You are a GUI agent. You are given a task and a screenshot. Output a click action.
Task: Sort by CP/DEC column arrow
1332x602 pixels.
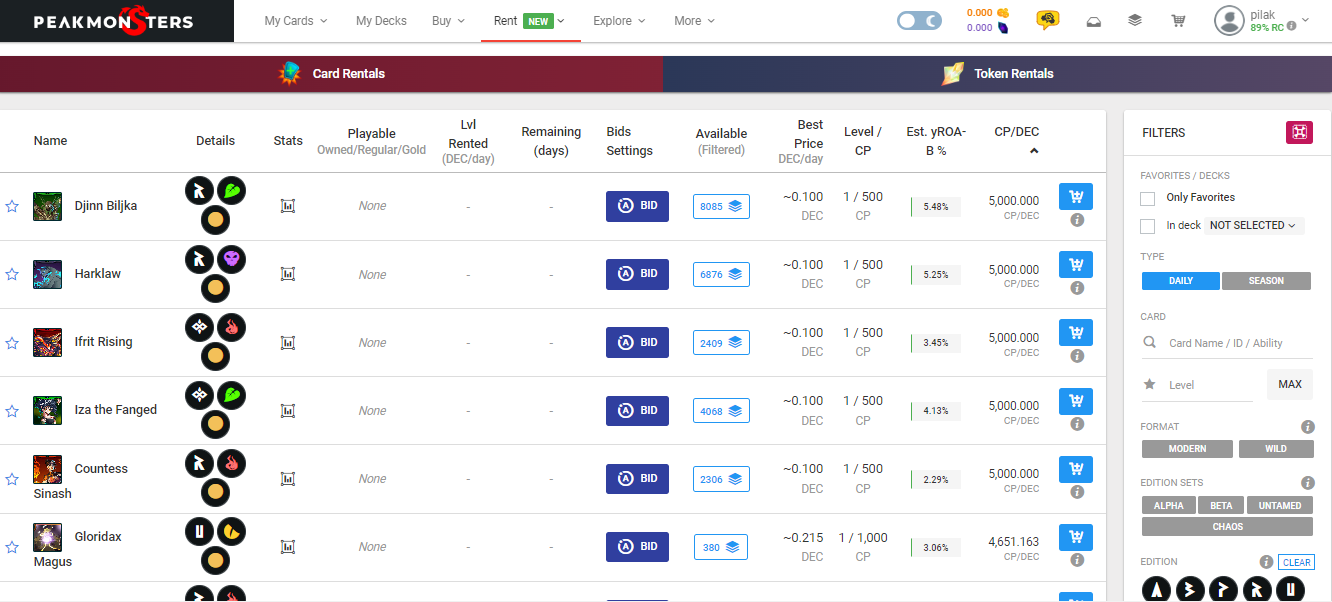1034,151
